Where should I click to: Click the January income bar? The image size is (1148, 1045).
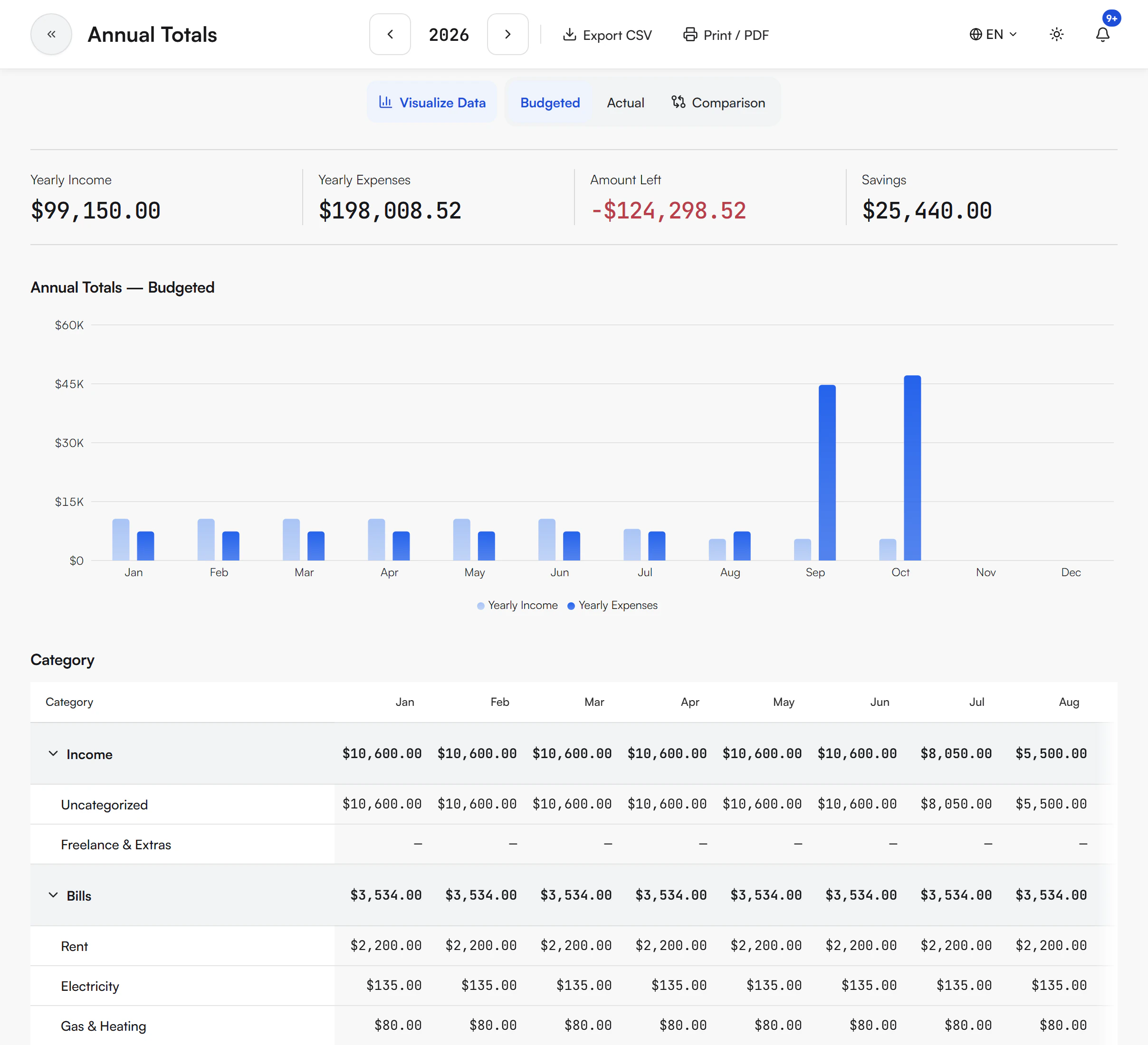(x=121, y=540)
